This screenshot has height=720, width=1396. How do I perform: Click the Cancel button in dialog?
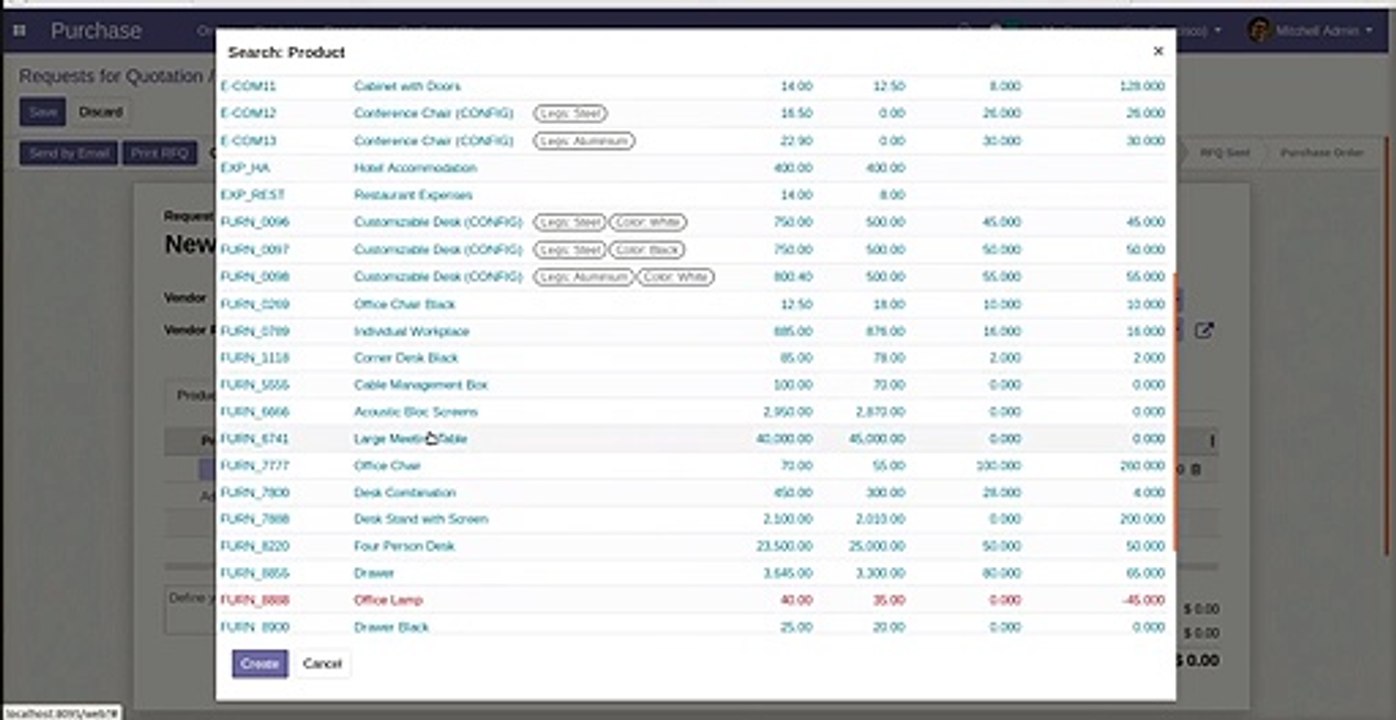tap(322, 663)
